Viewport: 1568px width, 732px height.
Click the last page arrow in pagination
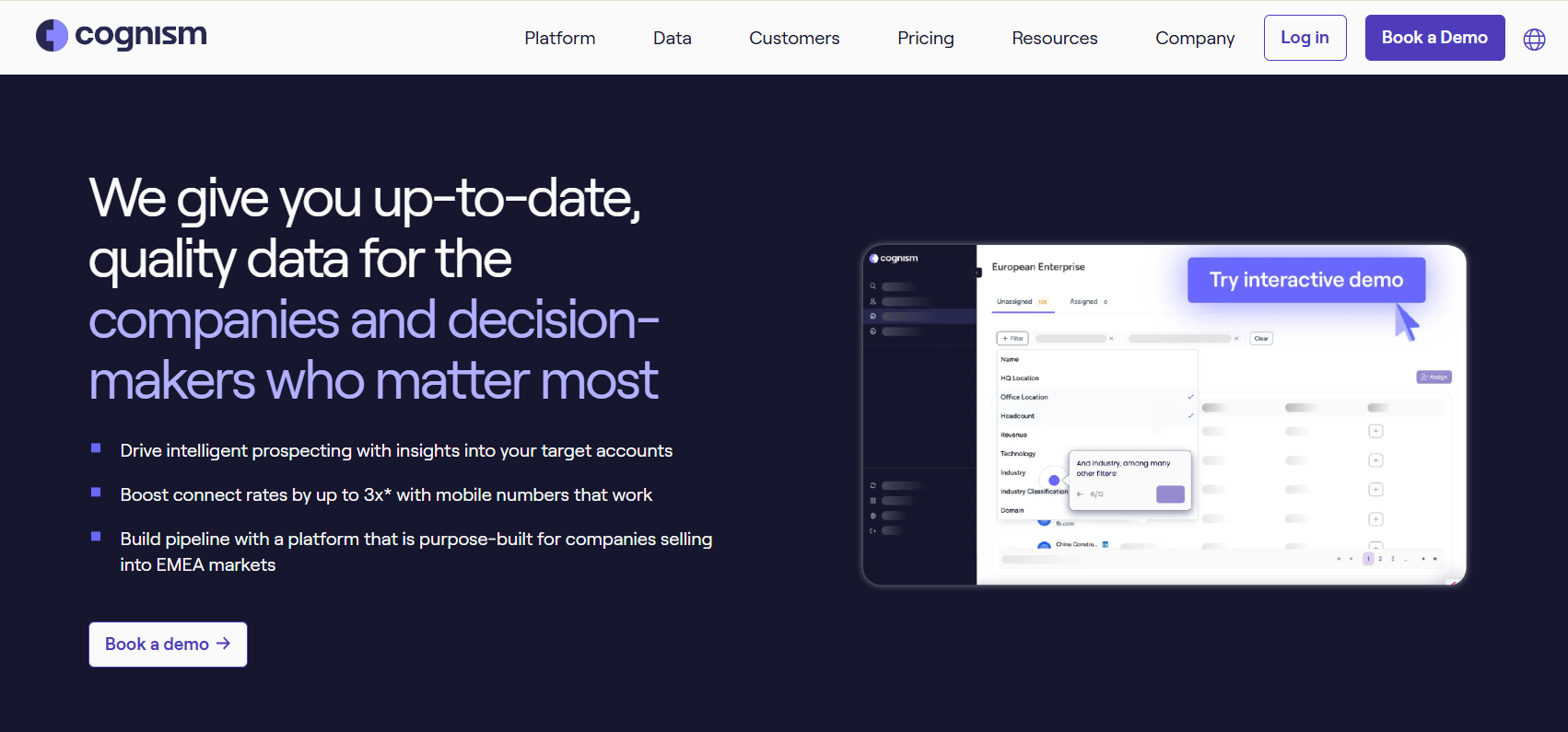pos(1435,559)
